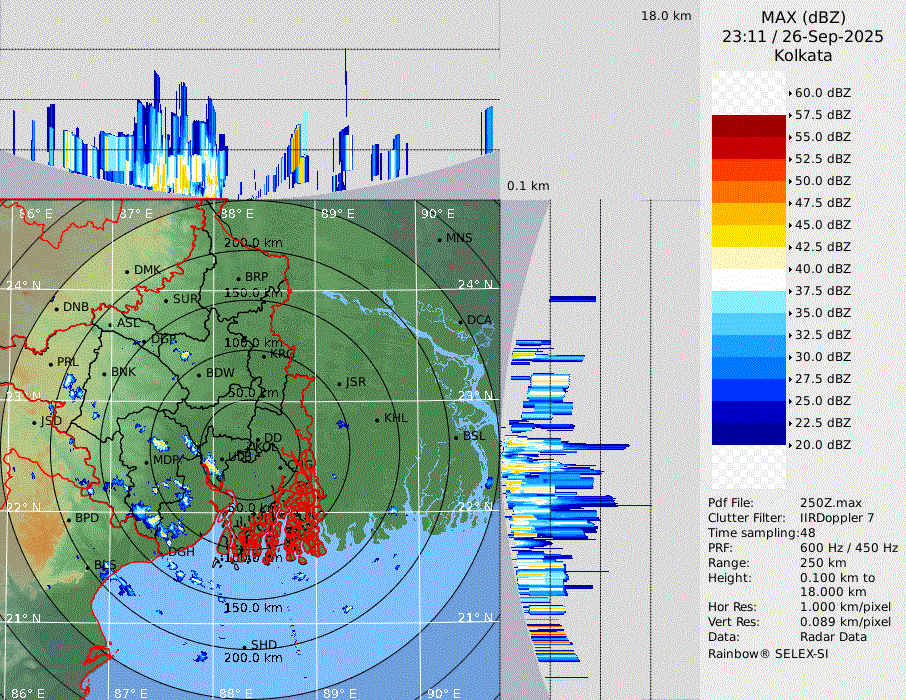Select the MDP station marker
The height and width of the screenshot is (700, 906).
click(x=147, y=461)
